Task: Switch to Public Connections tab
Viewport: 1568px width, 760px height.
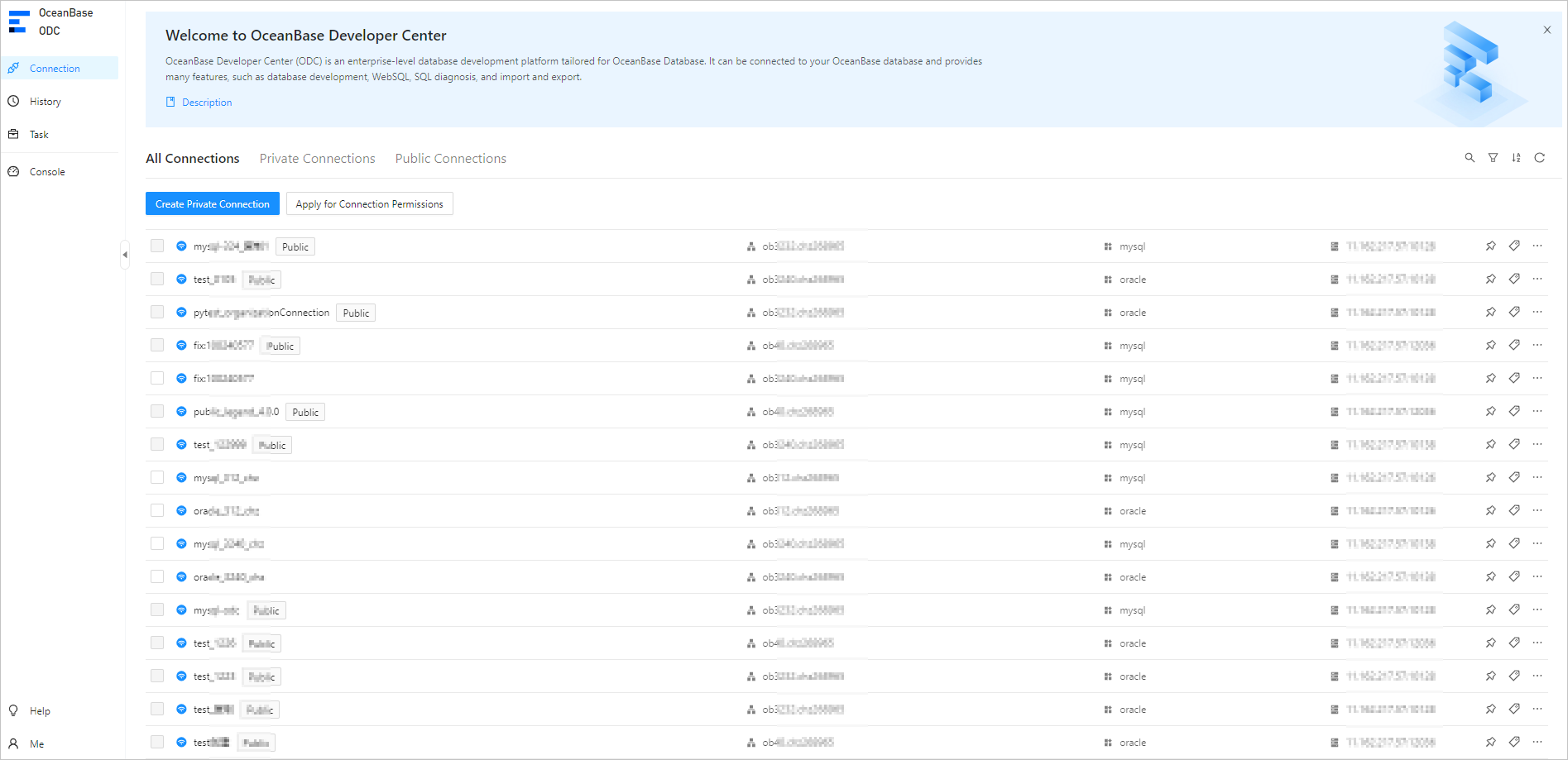Action: 450,159
